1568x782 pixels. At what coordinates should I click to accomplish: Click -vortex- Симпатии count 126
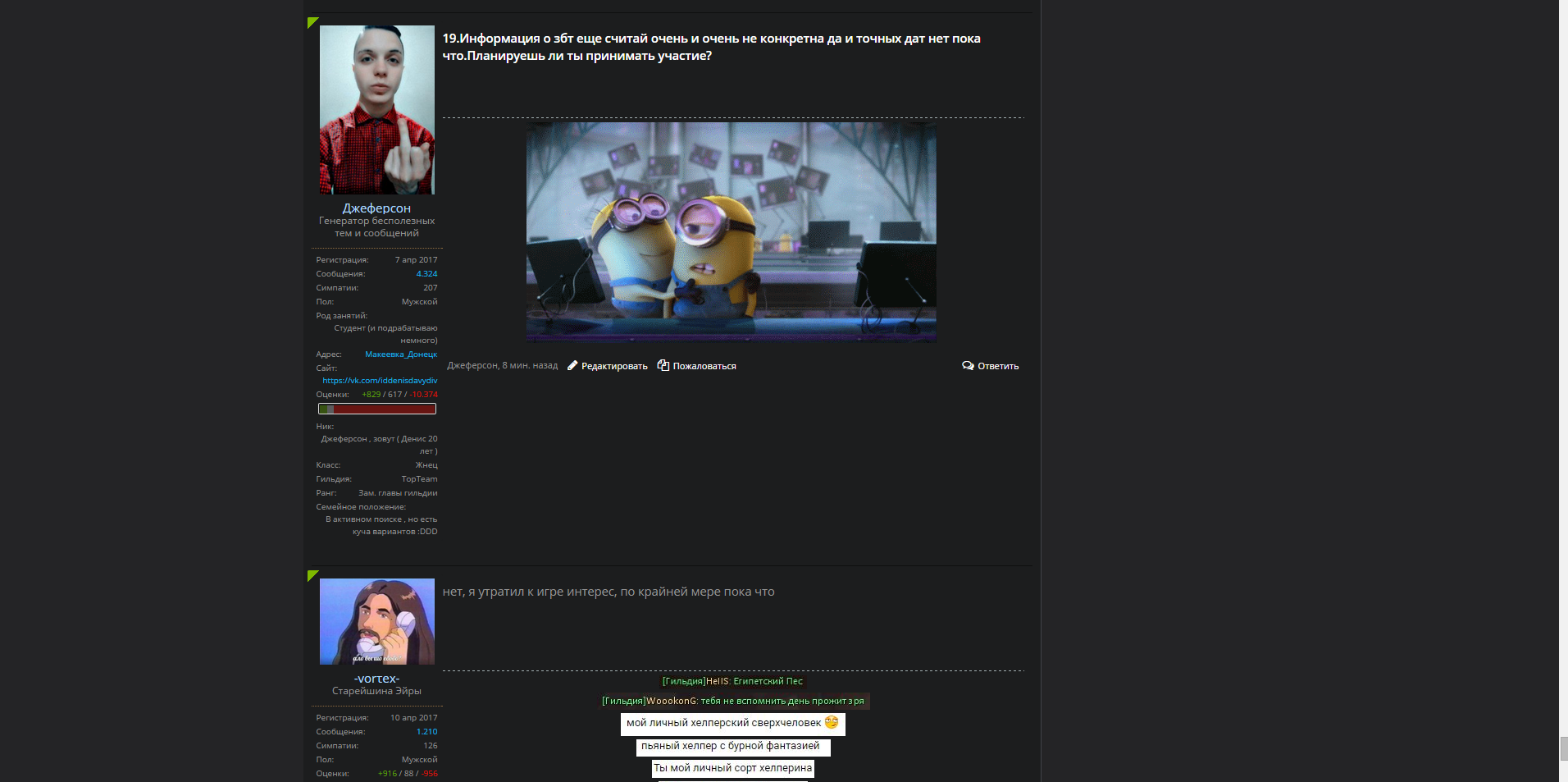click(x=431, y=746)
